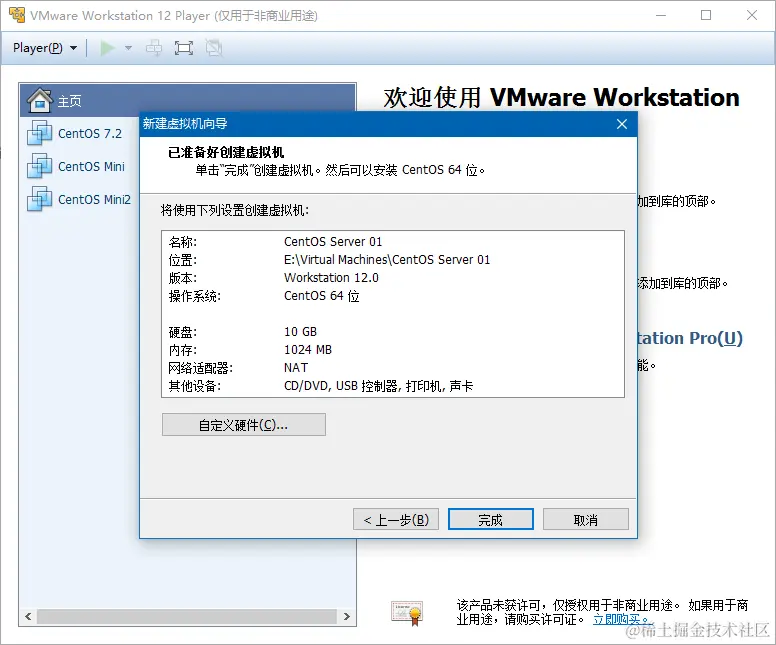Click '10 GB' hard disk value
The width and height of the screenshot is (776, 645).
pos(300,332)
